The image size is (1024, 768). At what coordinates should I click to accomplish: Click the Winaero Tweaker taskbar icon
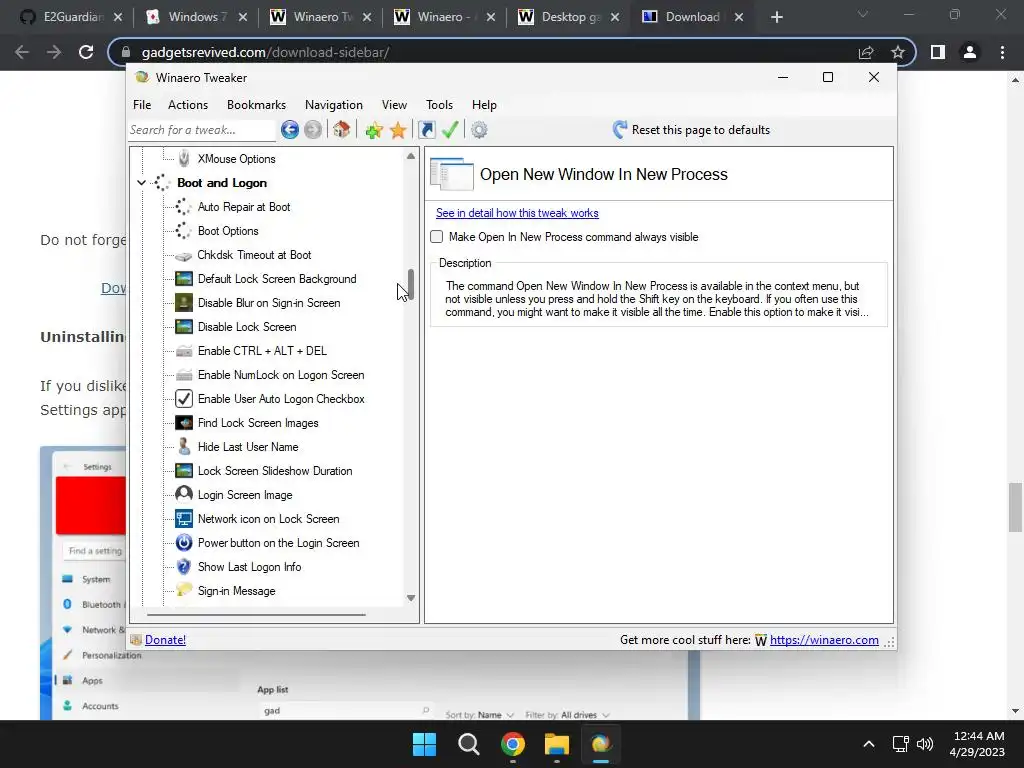point(601,744)
